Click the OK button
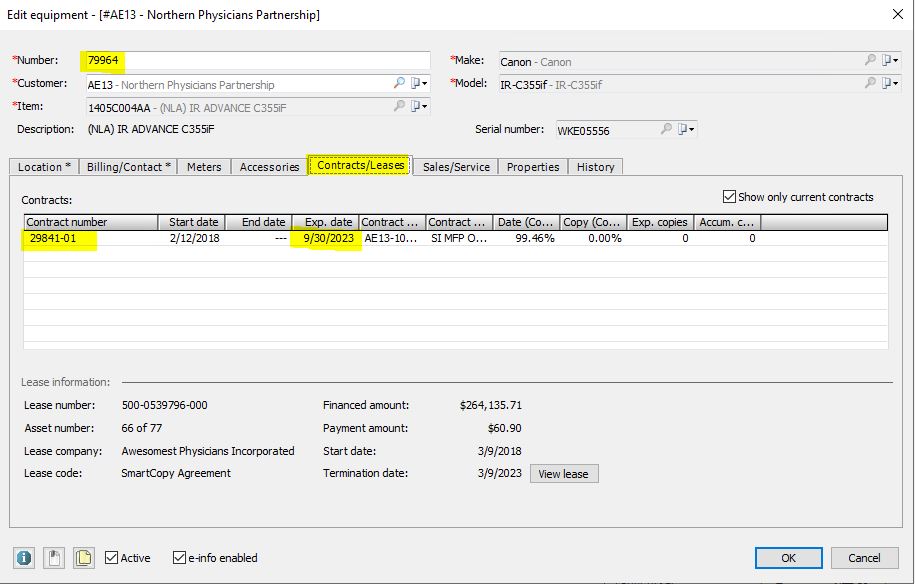Viewport: 915px width, 584px height. click(788, 558)
